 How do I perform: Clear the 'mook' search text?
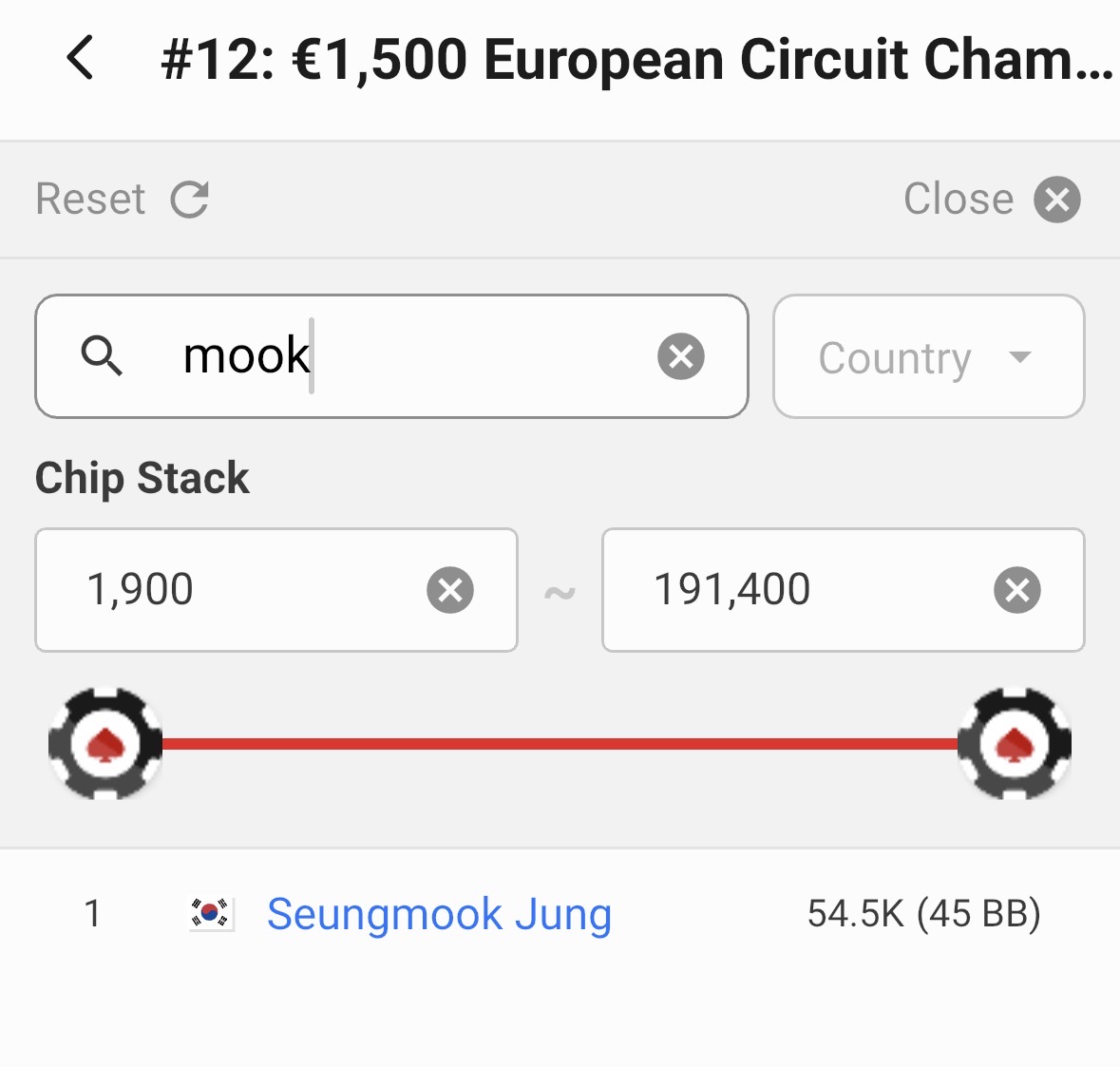point(680,356)
